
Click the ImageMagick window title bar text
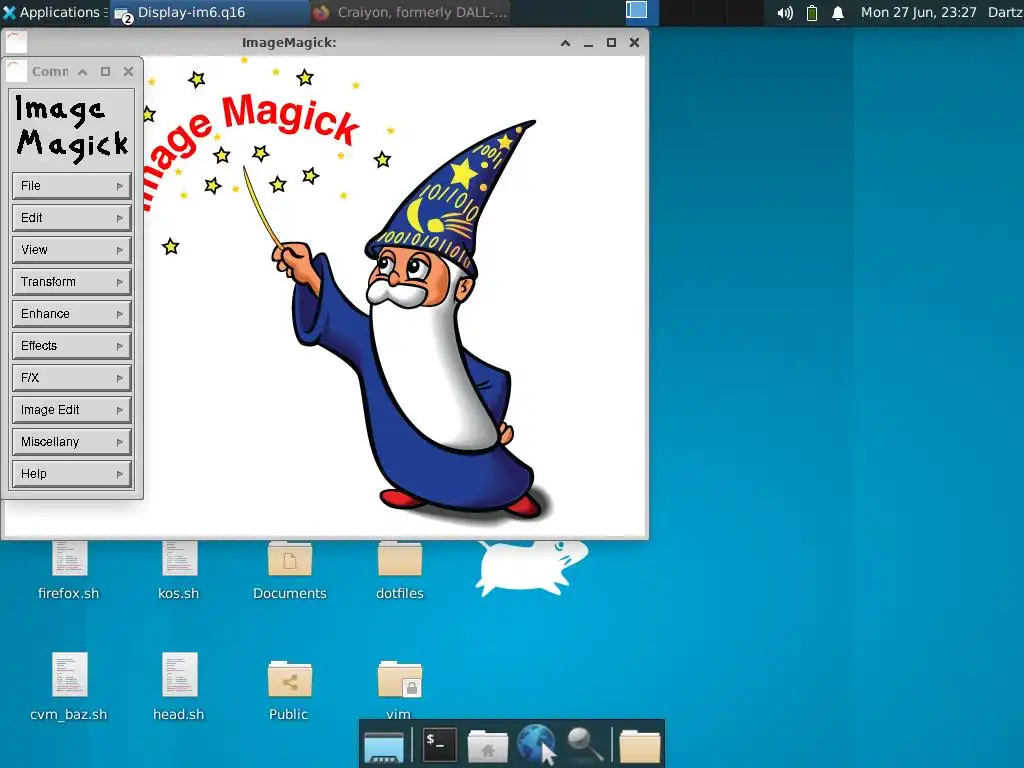[x=289, y=42]
